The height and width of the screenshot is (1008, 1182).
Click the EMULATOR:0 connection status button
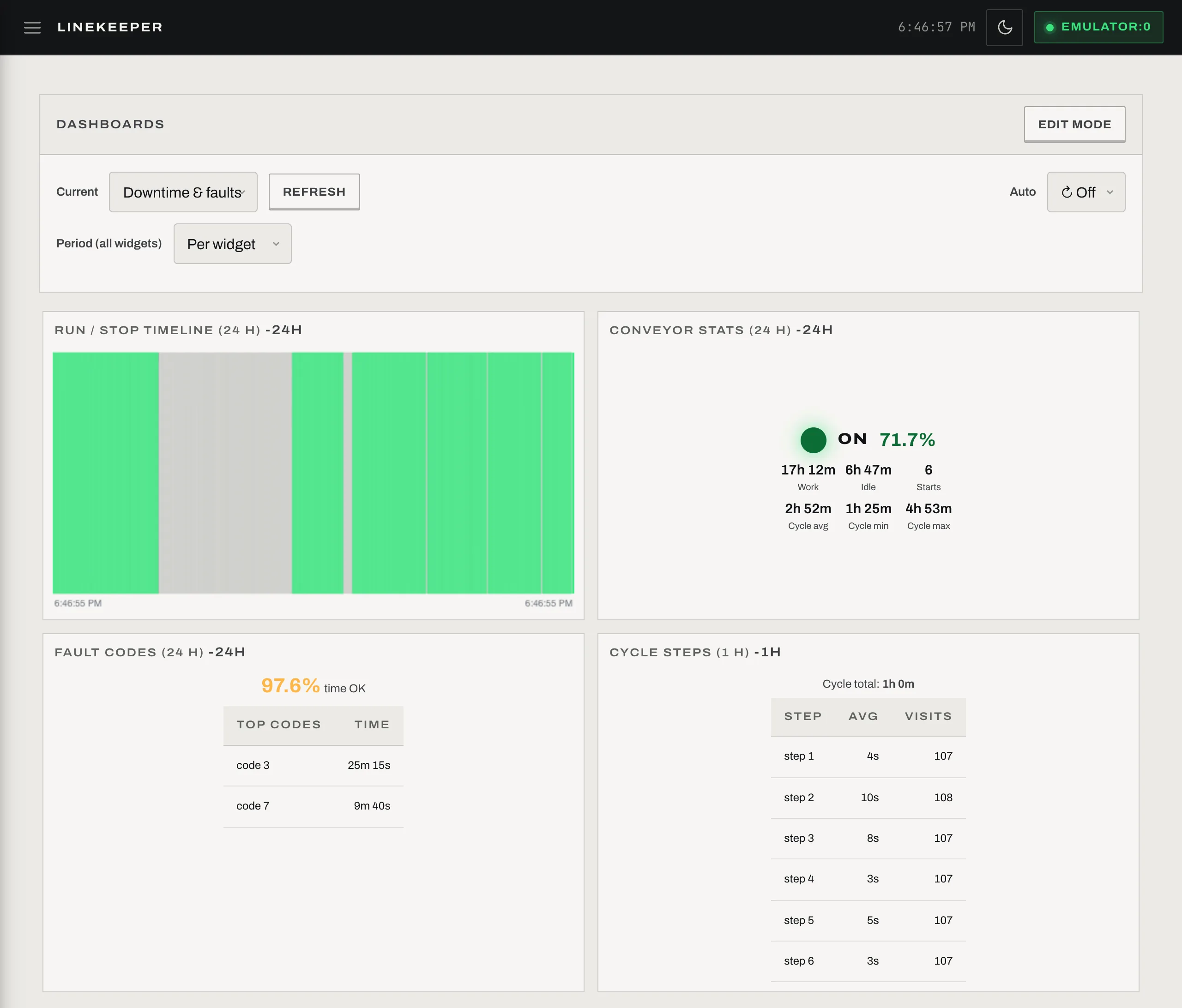(x=1098, y=27)
